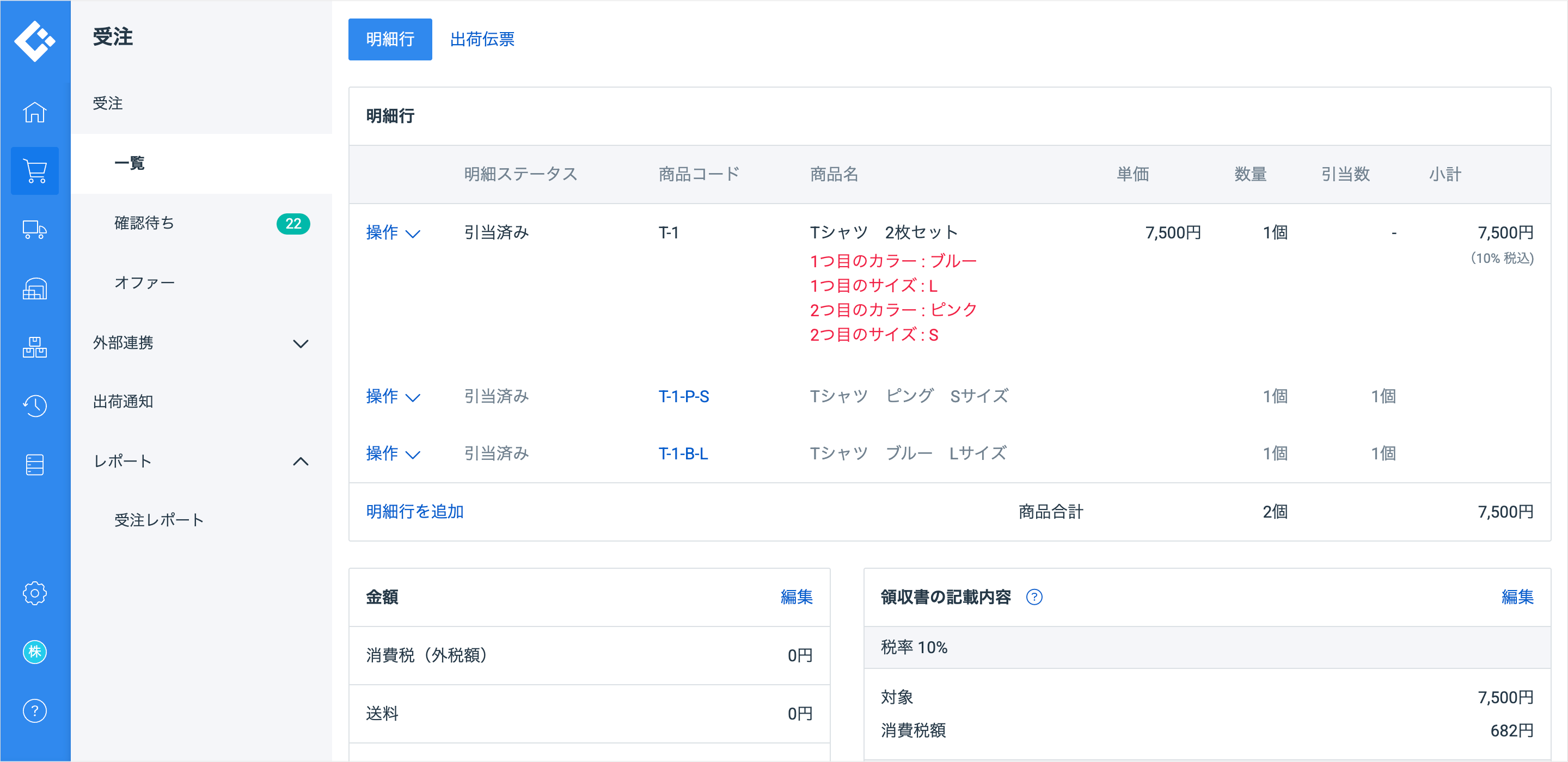
Task: Click the 株 account avatar icon
Action: [x=35, y=652]
